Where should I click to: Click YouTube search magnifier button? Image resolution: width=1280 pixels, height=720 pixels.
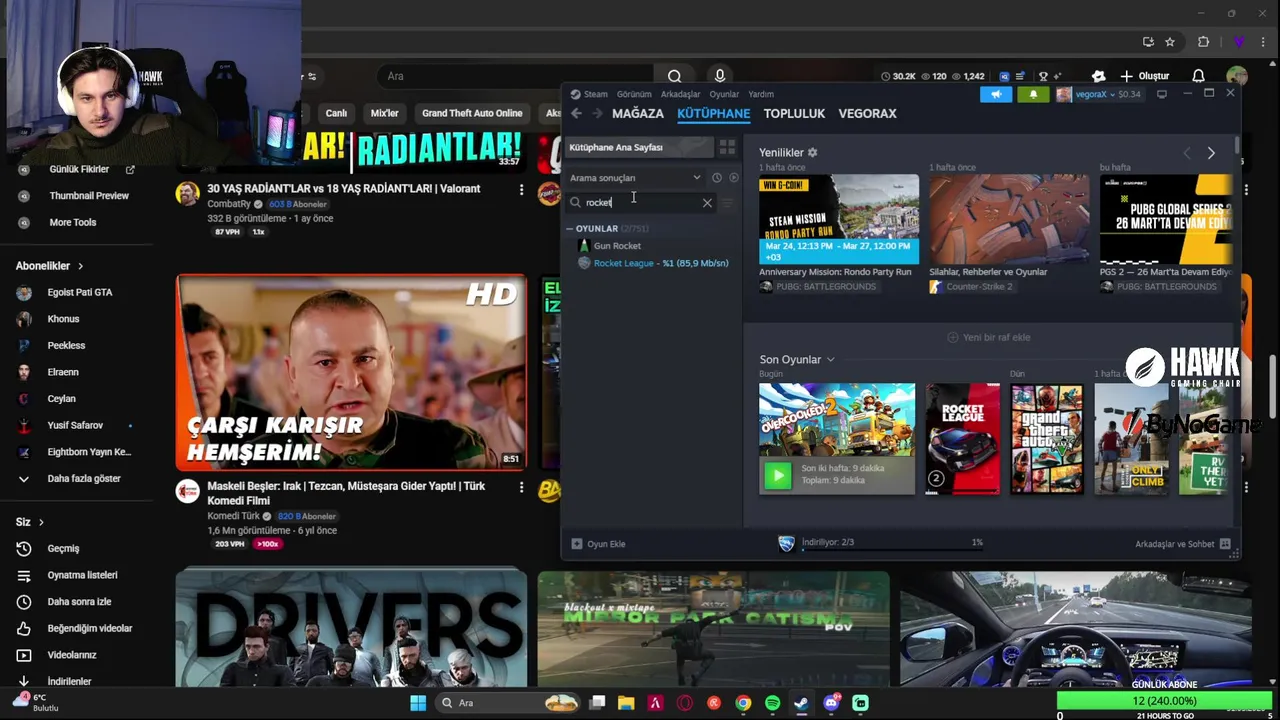(x=674, y=76)
